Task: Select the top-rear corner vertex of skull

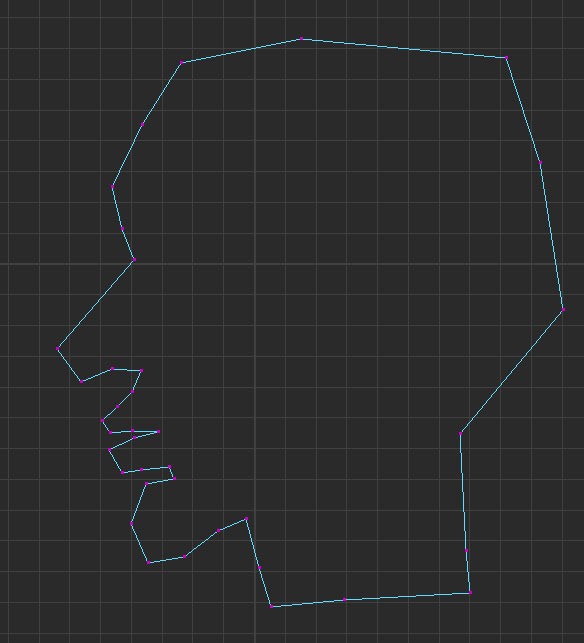Action: pos(506,58)
